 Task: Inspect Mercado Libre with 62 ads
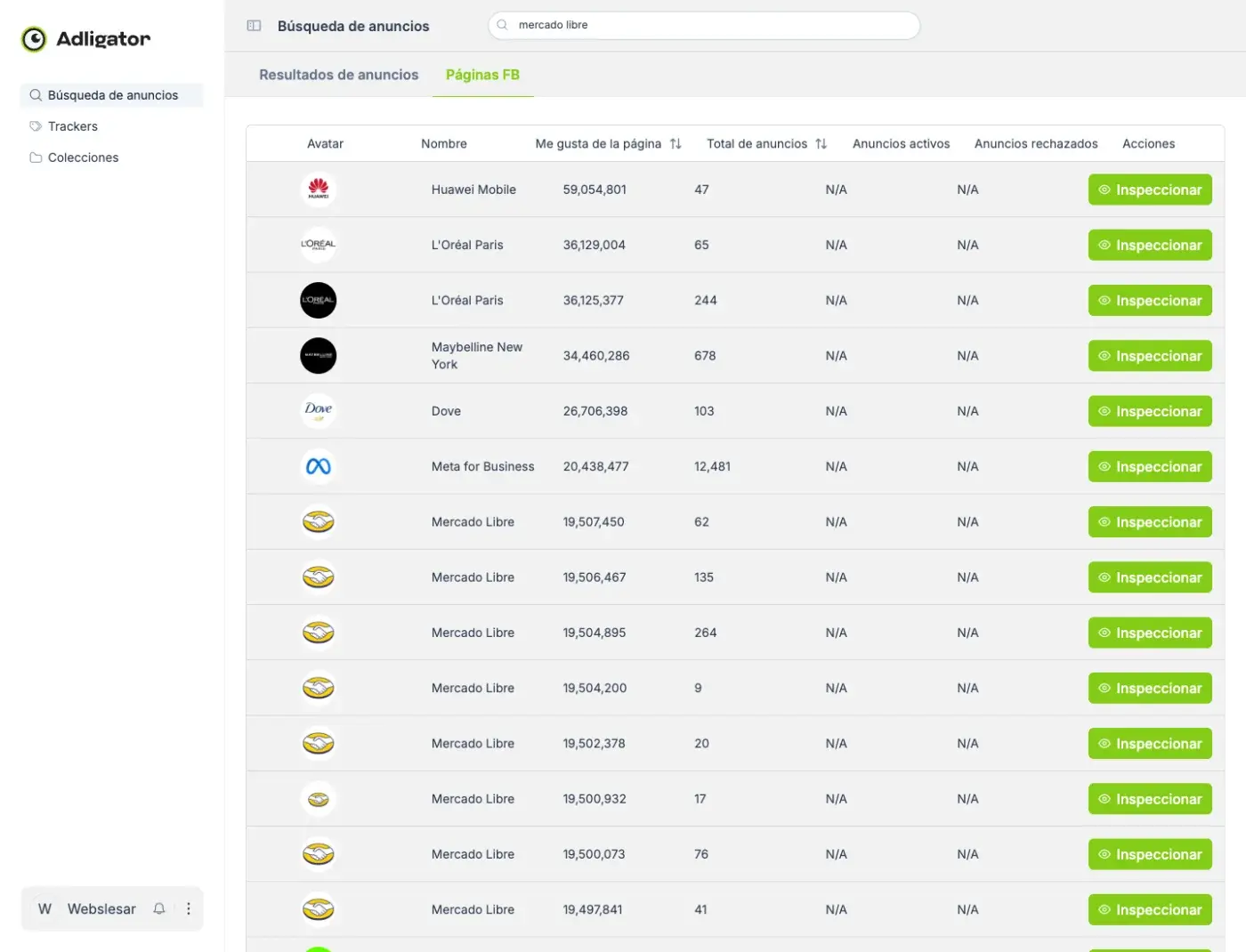click(x=1150, y=521)
